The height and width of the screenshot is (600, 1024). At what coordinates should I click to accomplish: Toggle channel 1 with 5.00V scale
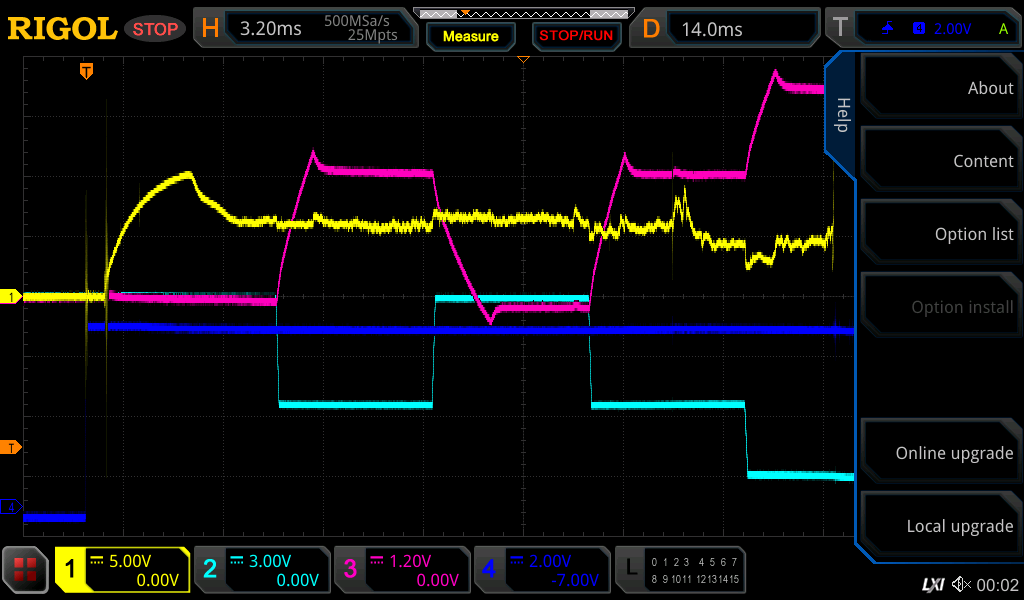(x=122, y=570)
